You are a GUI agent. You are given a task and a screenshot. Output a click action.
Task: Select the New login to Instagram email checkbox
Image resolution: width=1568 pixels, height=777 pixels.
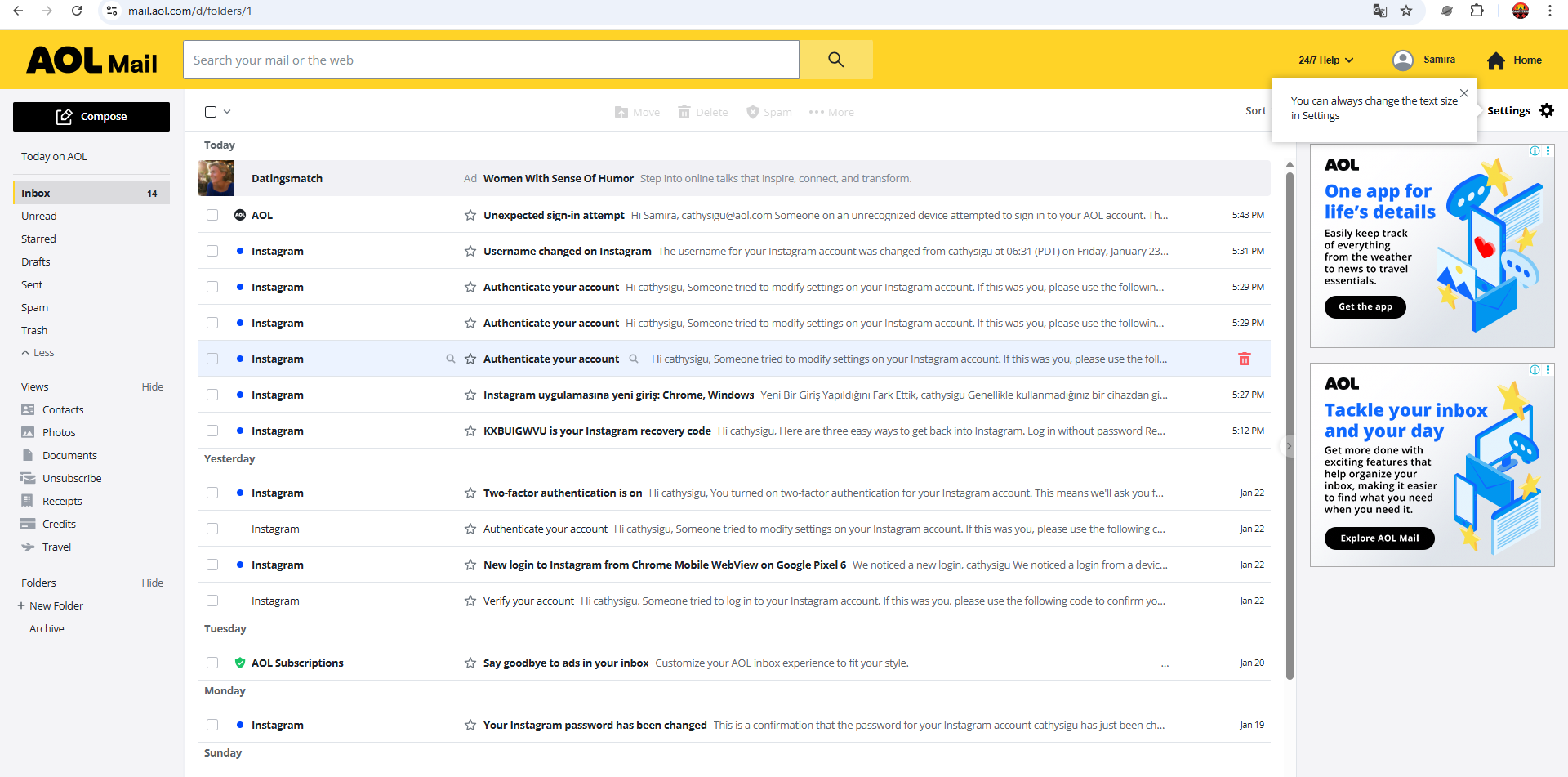[212, 565]
